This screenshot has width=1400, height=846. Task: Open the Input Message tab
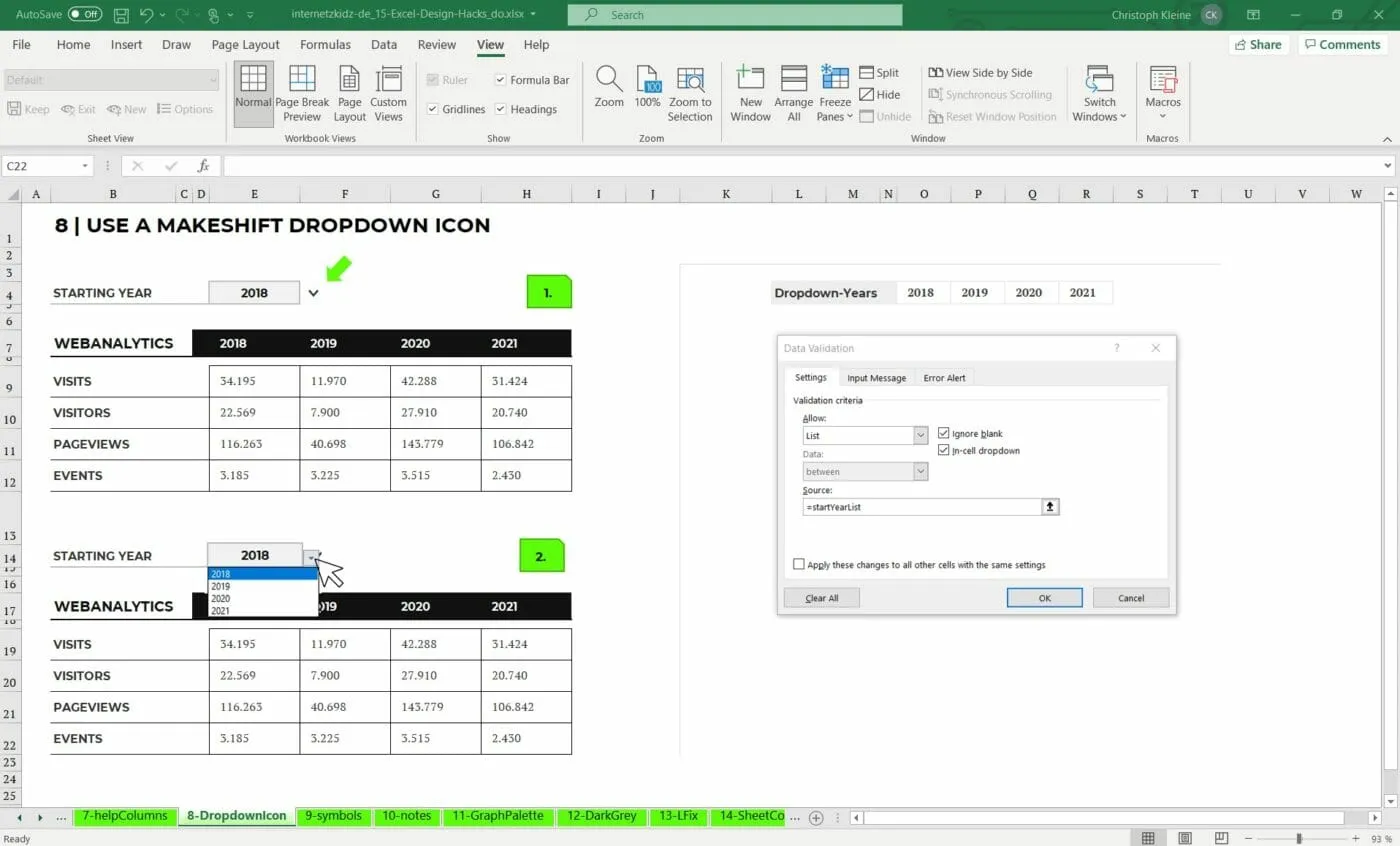pos(876,377)
